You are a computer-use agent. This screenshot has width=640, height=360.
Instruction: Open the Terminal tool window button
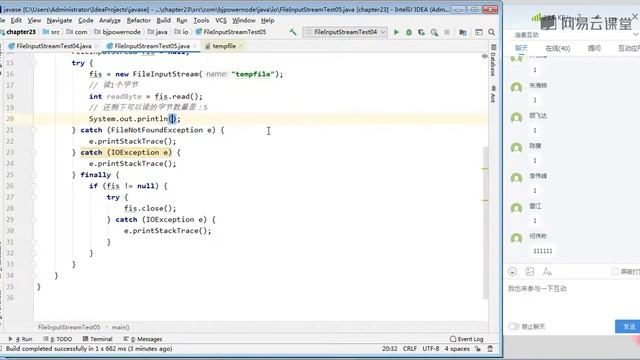[98, 339]
